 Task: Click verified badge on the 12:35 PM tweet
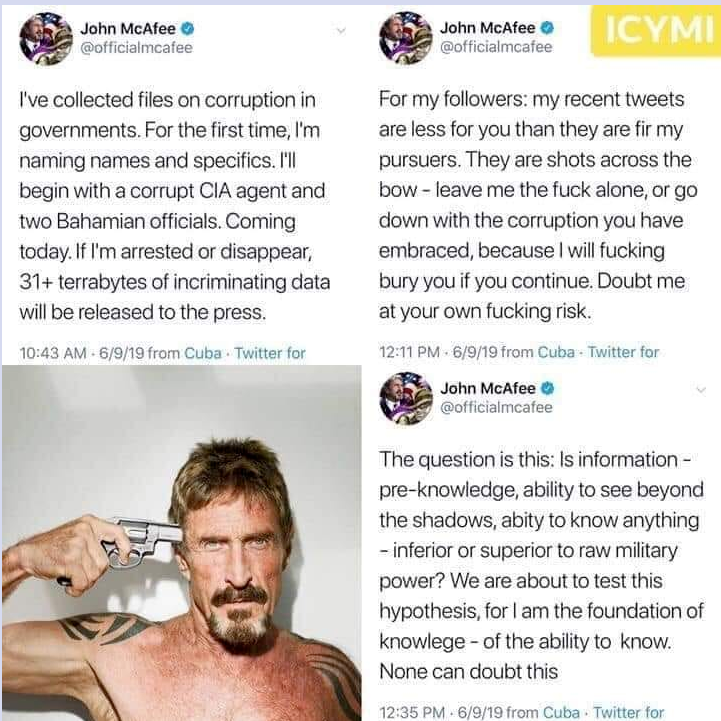[x=547, y=389]
